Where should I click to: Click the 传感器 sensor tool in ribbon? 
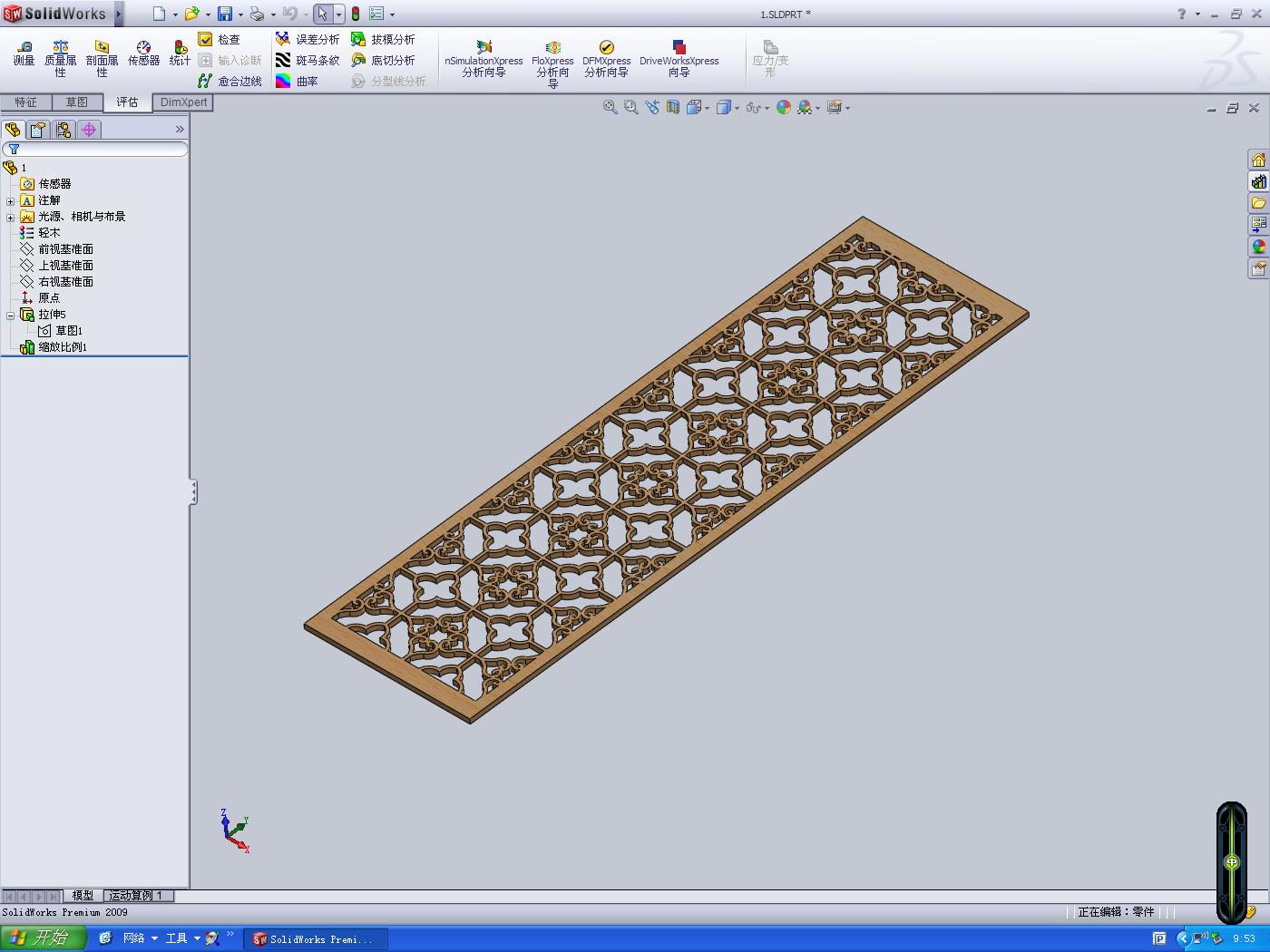(x=143, y=53)
